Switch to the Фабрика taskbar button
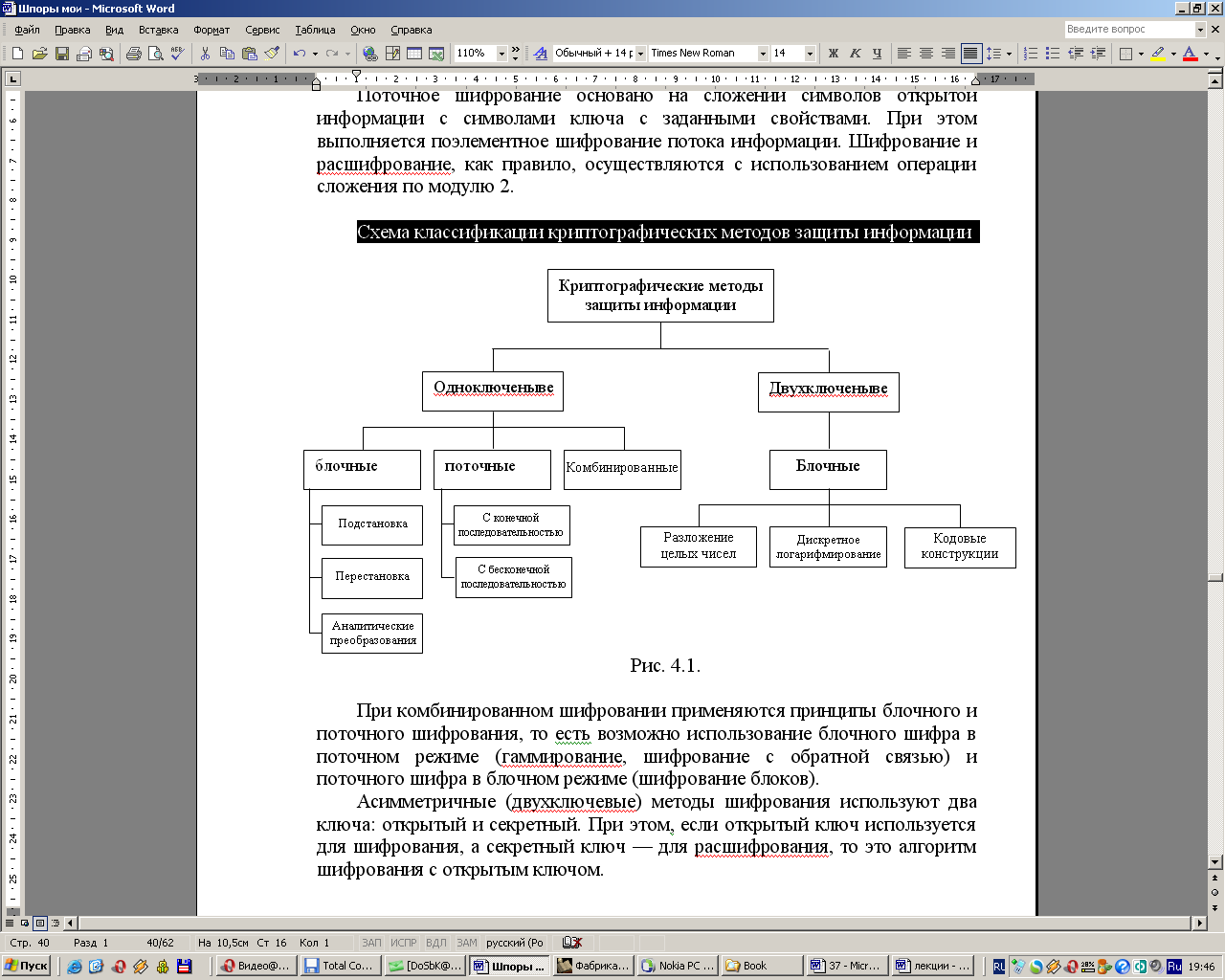 point(593,966)
